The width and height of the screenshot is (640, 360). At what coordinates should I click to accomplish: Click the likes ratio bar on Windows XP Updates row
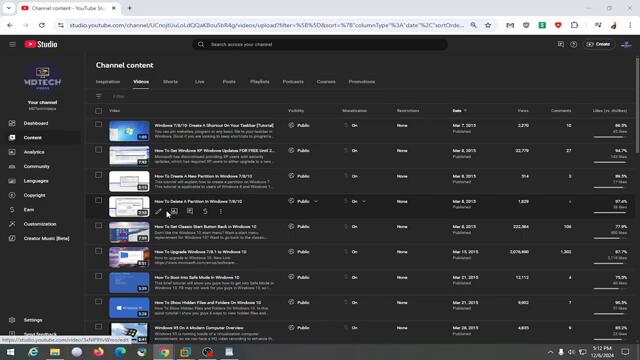610,162
